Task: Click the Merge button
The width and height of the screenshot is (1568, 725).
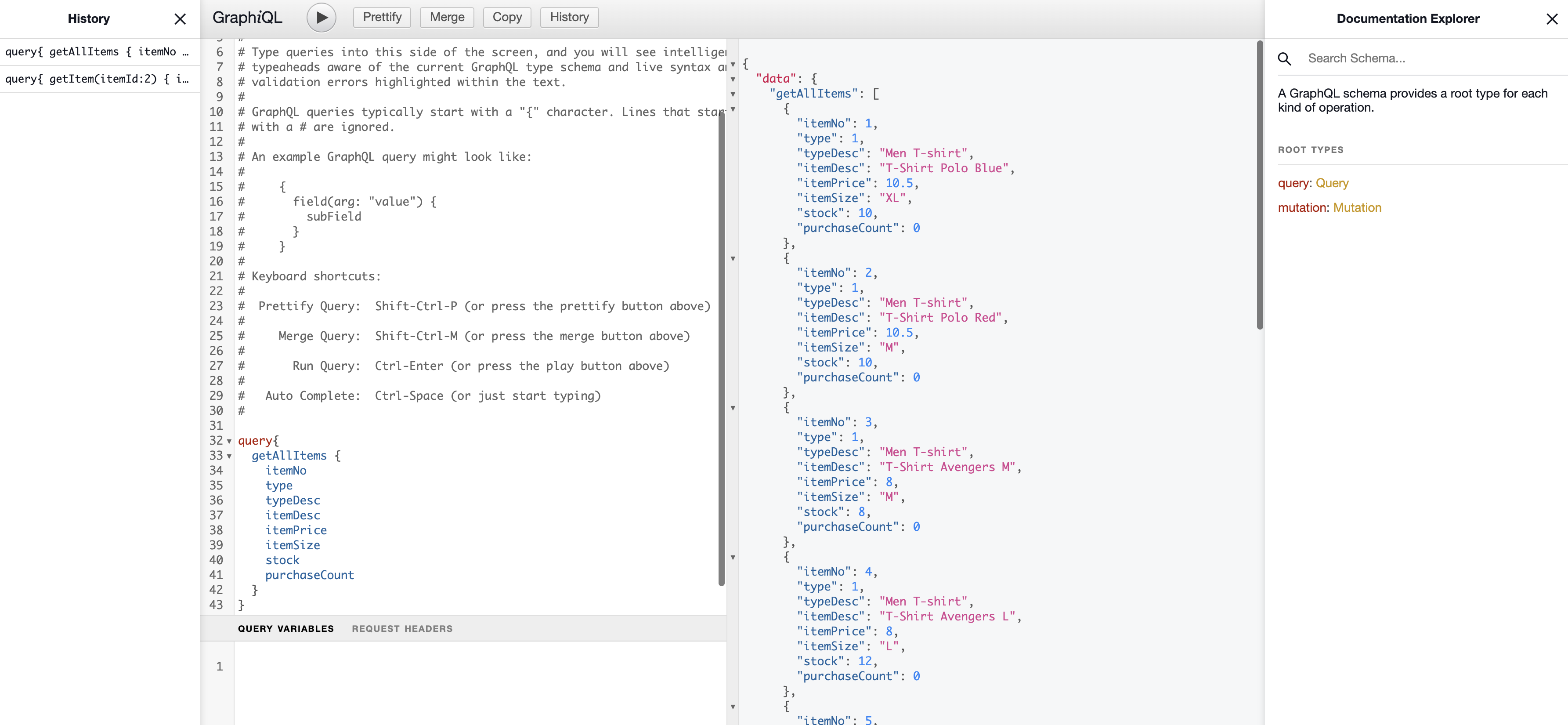Action: click(x=447, y=17)
